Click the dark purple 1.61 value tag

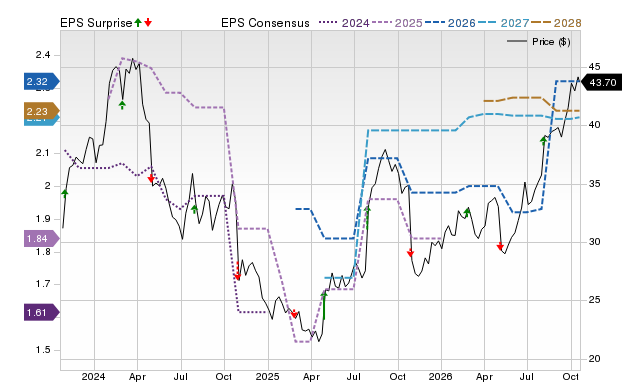coord(41,313)
